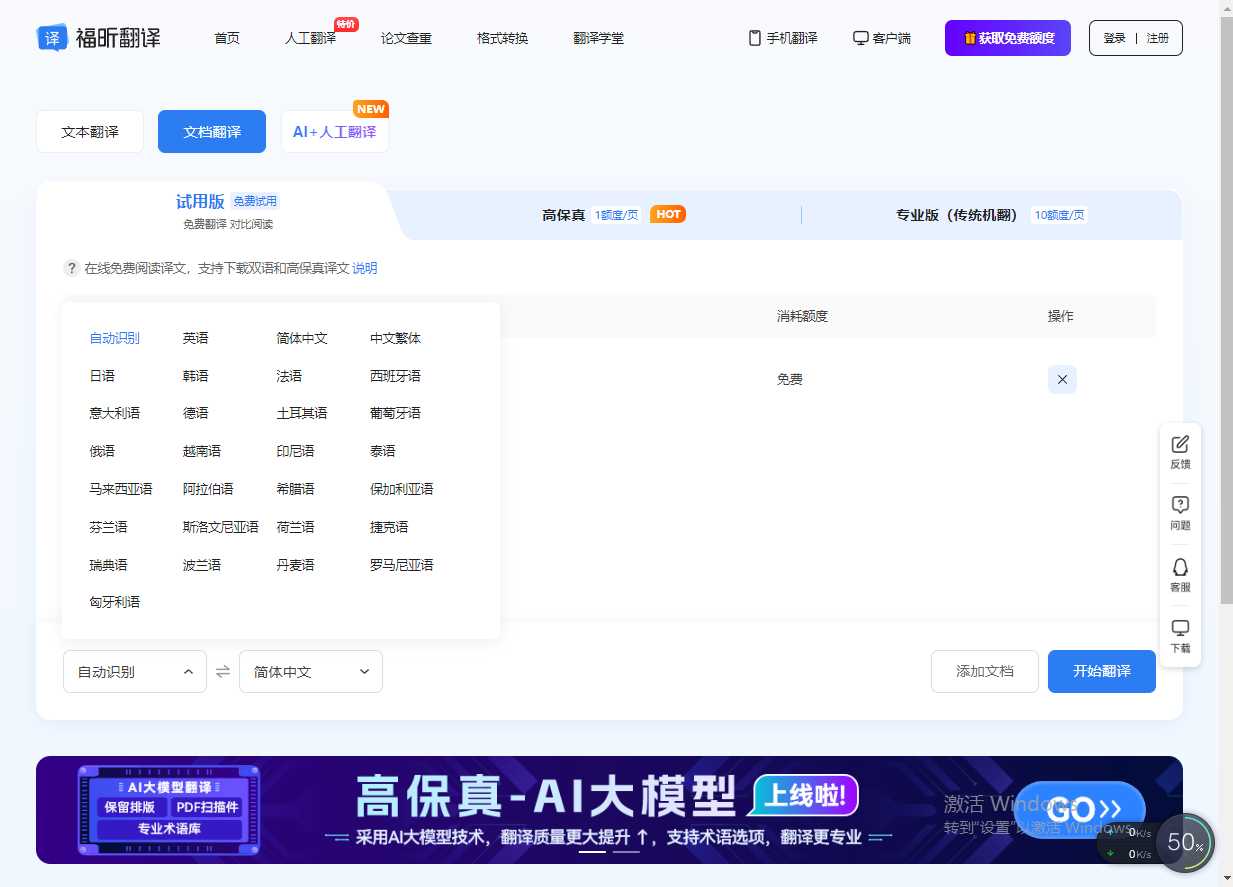The width and height of the screenshot is (1233, 887).
Task: Choose 斯洛文尼亚语 in the language list
Action: tap(220, 527)
